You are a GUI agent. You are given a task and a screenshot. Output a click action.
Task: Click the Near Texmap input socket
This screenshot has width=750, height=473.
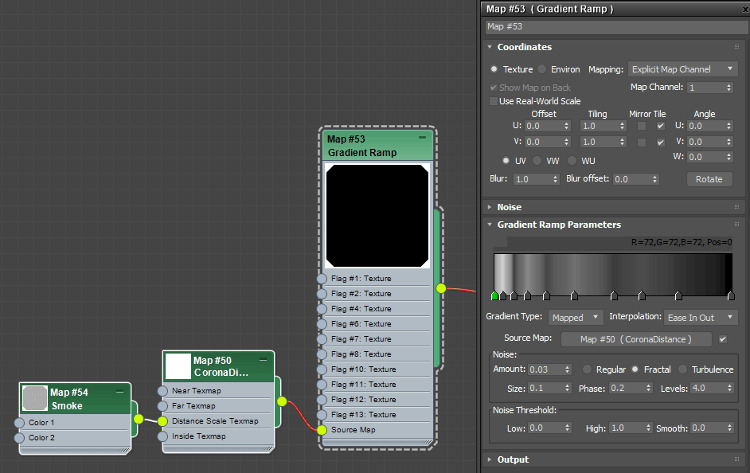coord(163,391)
